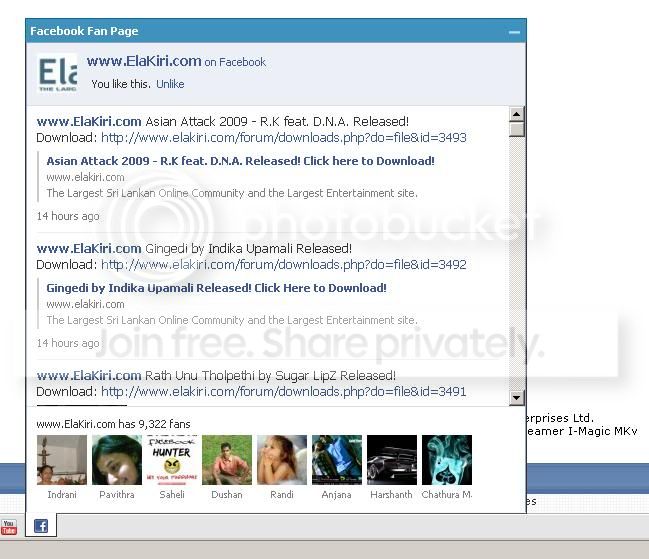The width and height of the screenshot is (649, 559).
Task: Open the ElaKiri logo thumbnail
Action: click(57, 73)
